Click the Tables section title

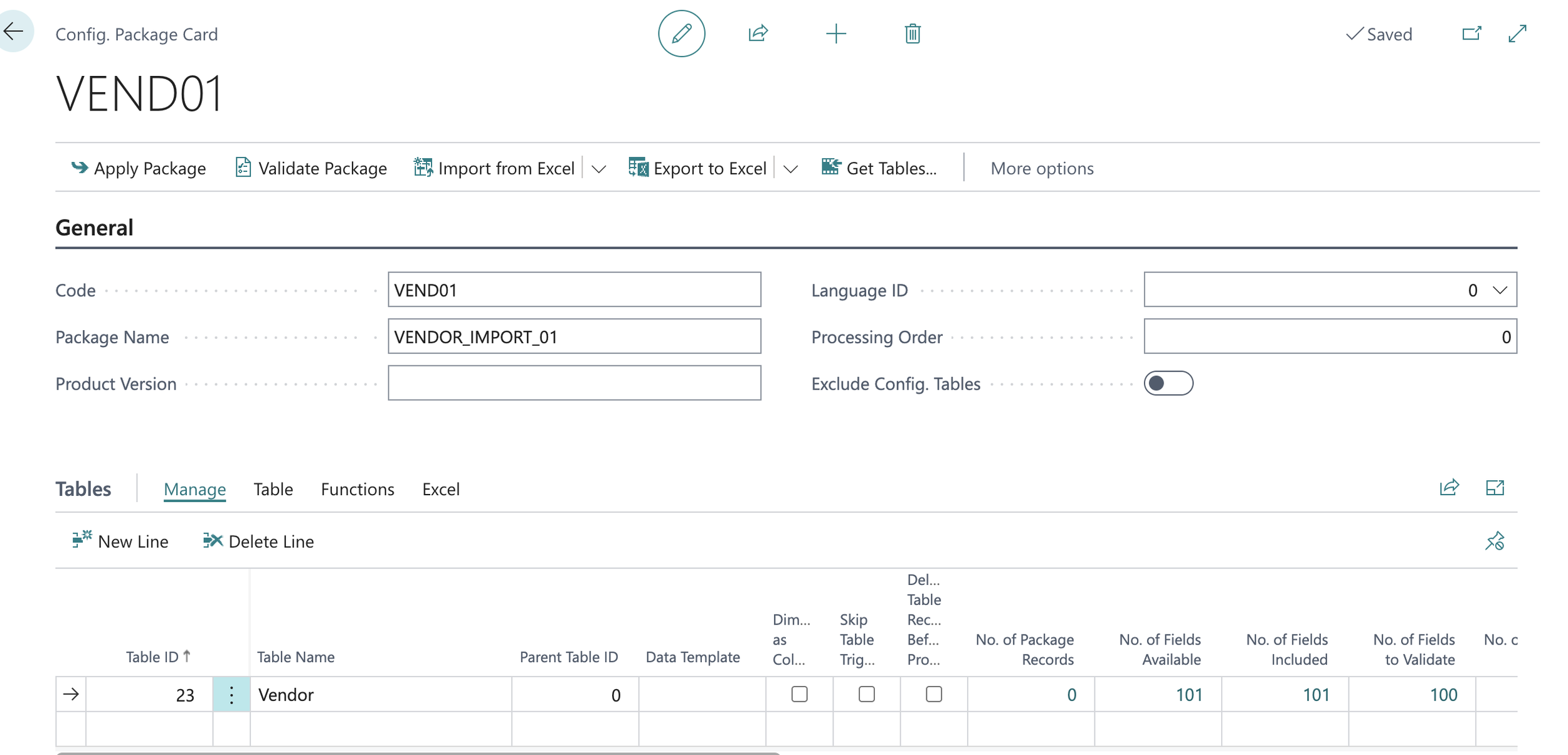tap(83, 489)
